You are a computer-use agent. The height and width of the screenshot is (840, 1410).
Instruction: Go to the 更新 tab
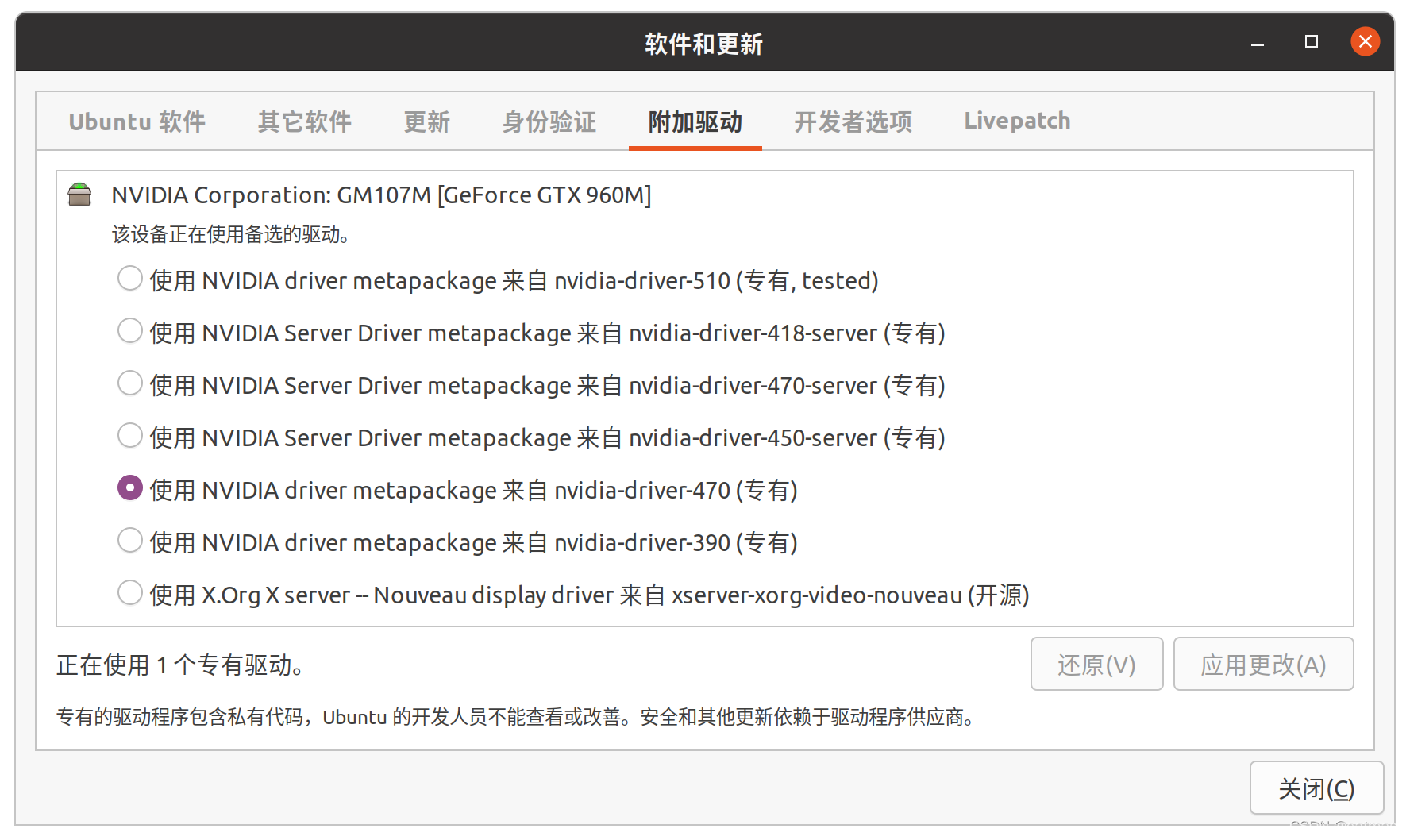427,121
